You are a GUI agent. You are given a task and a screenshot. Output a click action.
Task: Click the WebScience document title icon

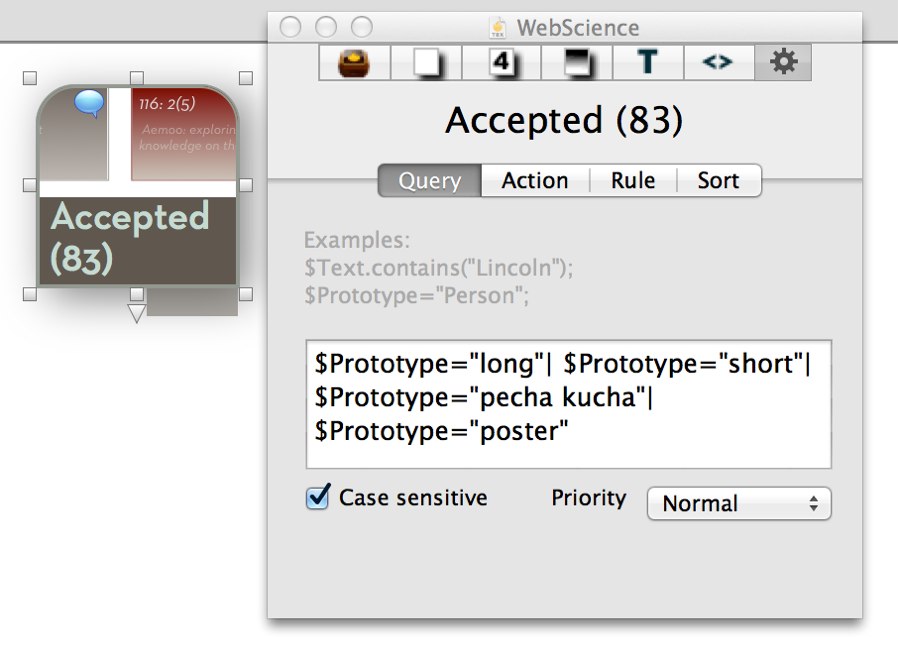click(x=498, y=27)
